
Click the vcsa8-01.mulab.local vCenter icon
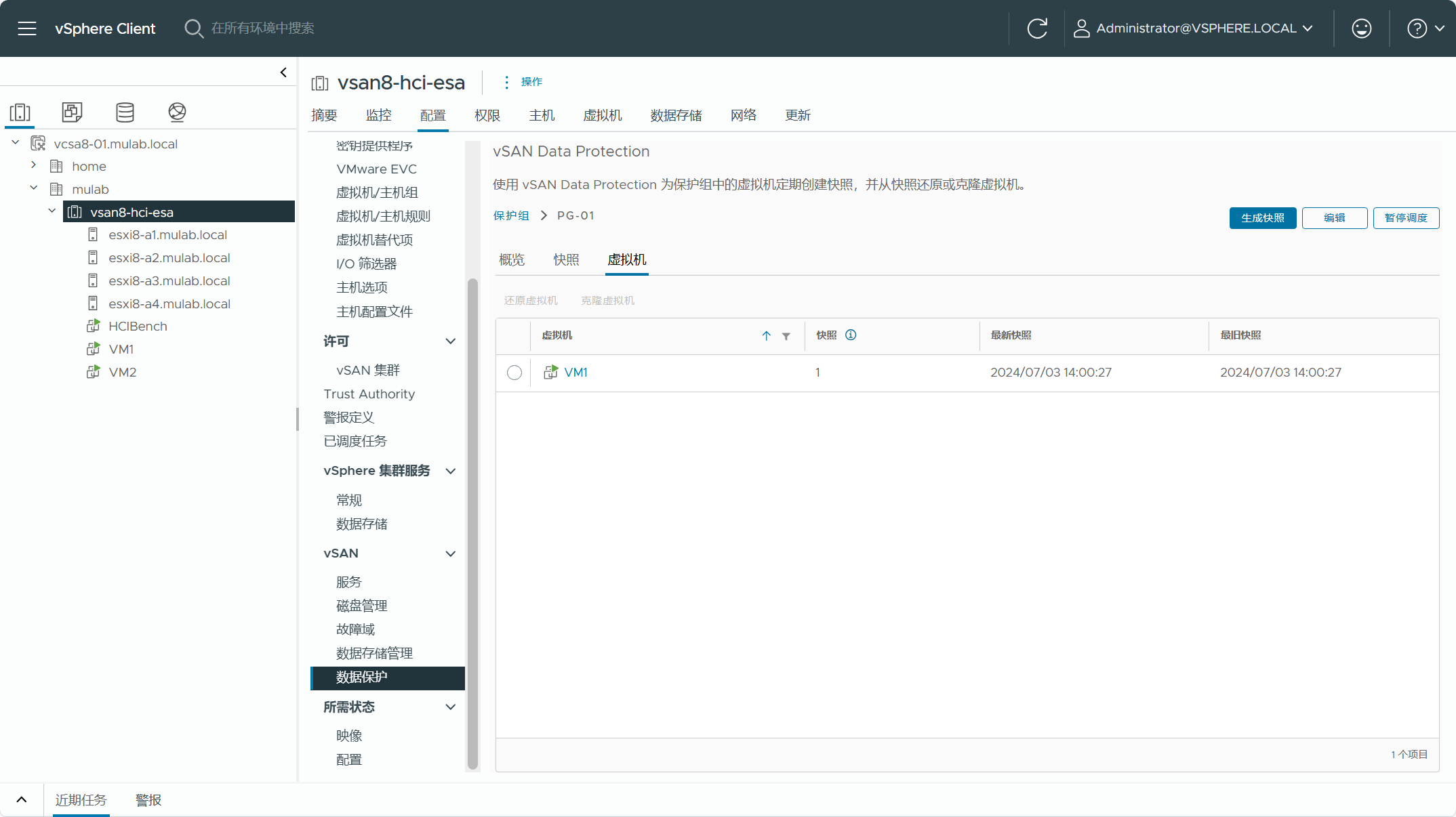point(39,144)
